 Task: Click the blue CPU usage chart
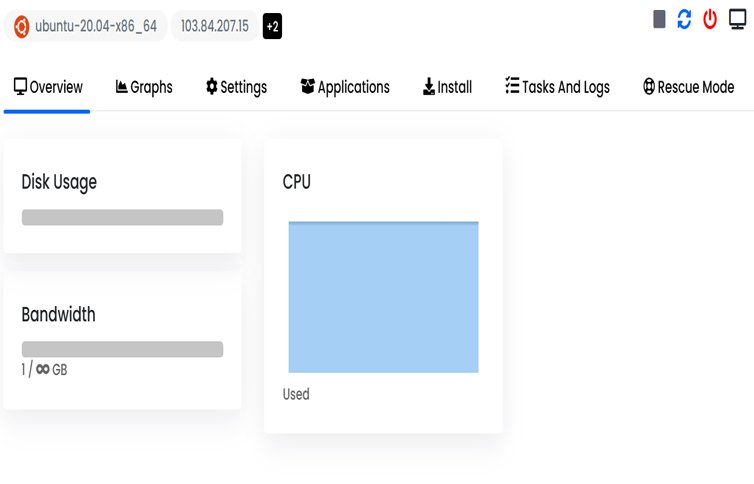383,297
